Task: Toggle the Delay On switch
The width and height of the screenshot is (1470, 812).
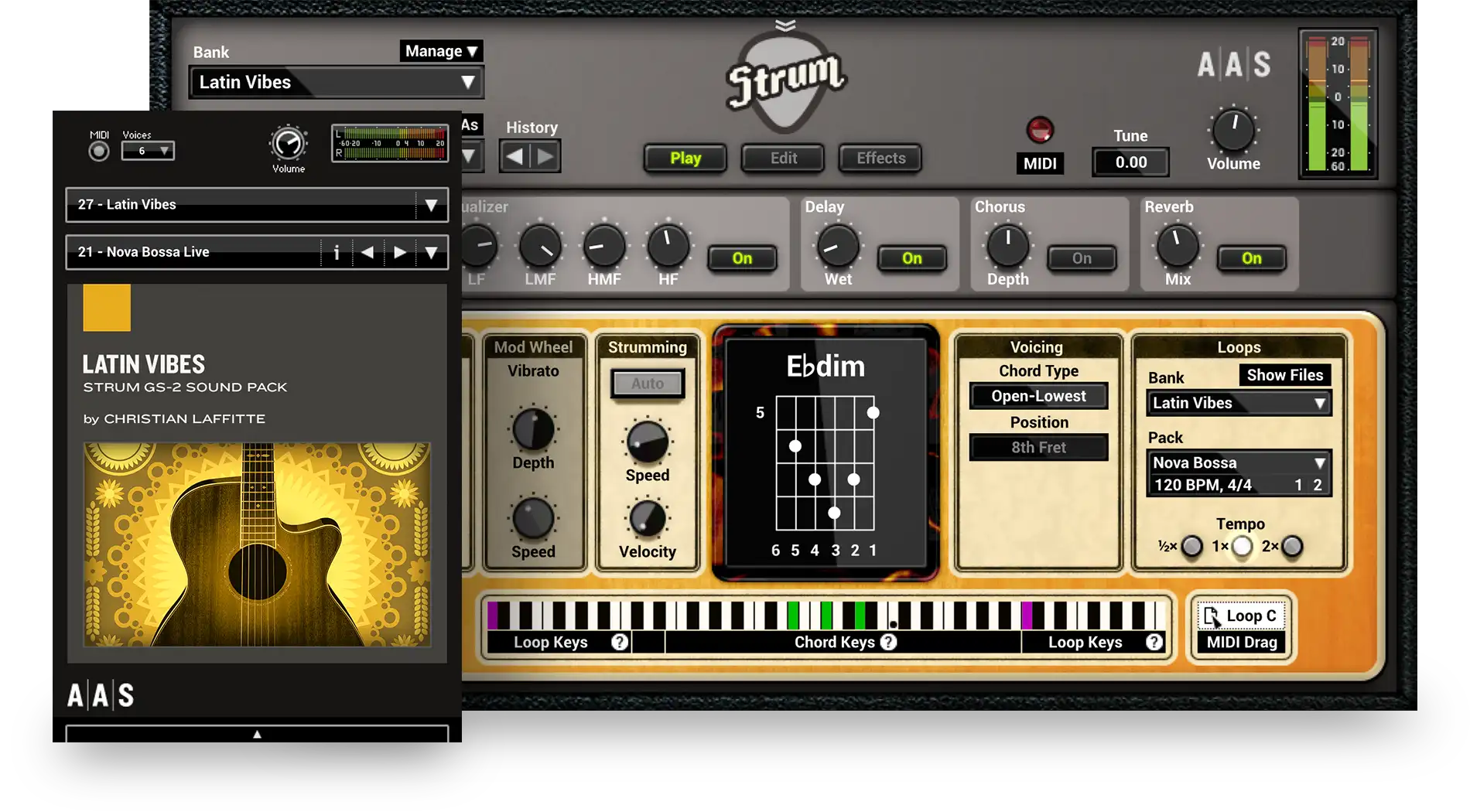Action: (x=911, y=258)
